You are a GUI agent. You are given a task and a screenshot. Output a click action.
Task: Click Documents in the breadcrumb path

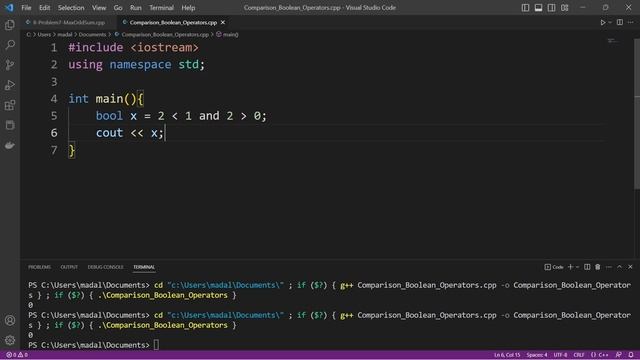click(92, 35)
